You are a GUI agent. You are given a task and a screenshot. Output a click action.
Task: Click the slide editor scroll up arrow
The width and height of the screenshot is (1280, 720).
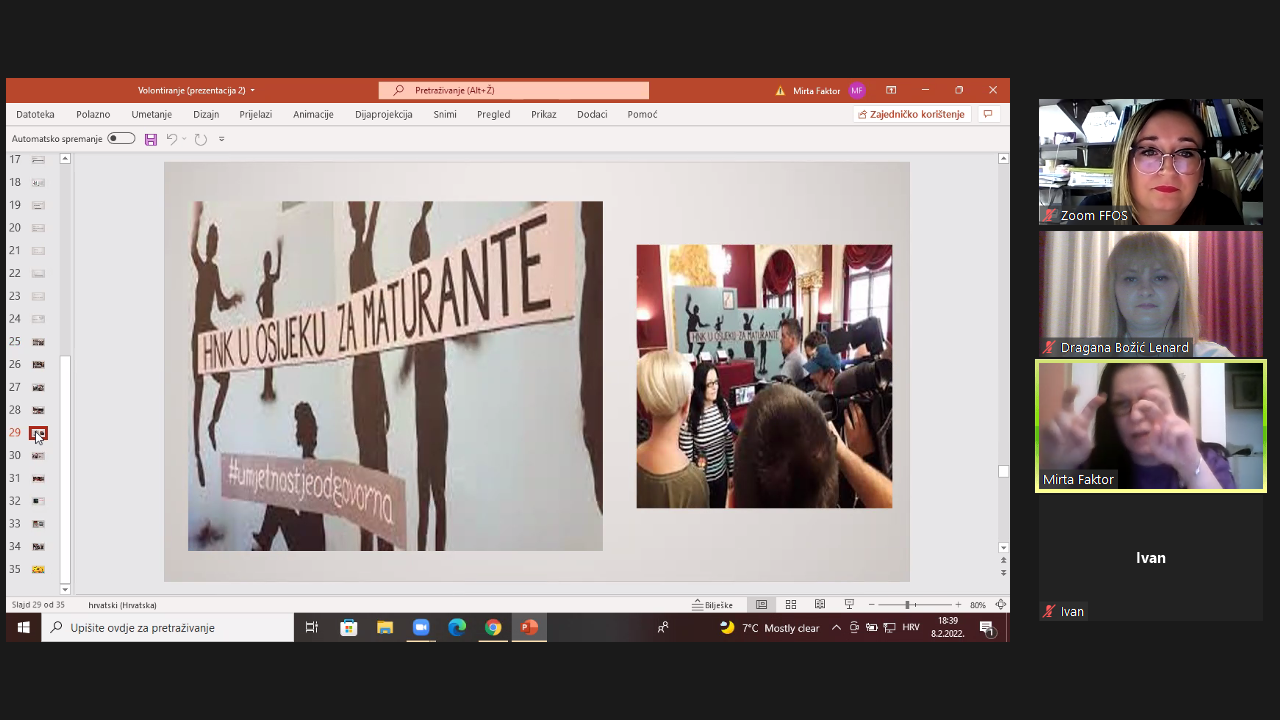tap(1004, 158)
